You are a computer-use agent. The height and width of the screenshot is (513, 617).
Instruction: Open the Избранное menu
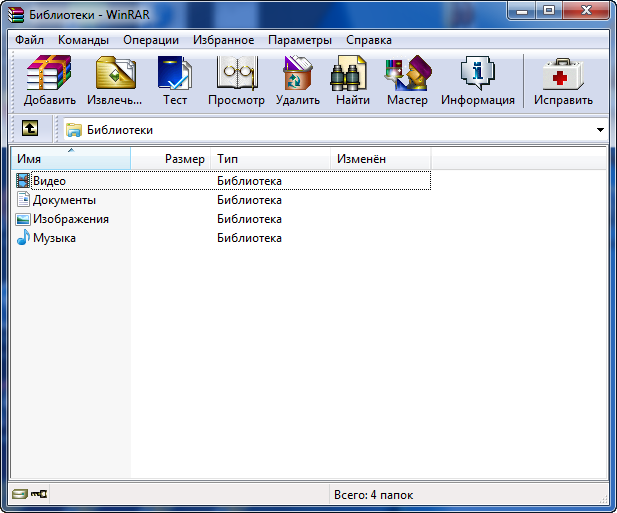(x=223, y=40)
